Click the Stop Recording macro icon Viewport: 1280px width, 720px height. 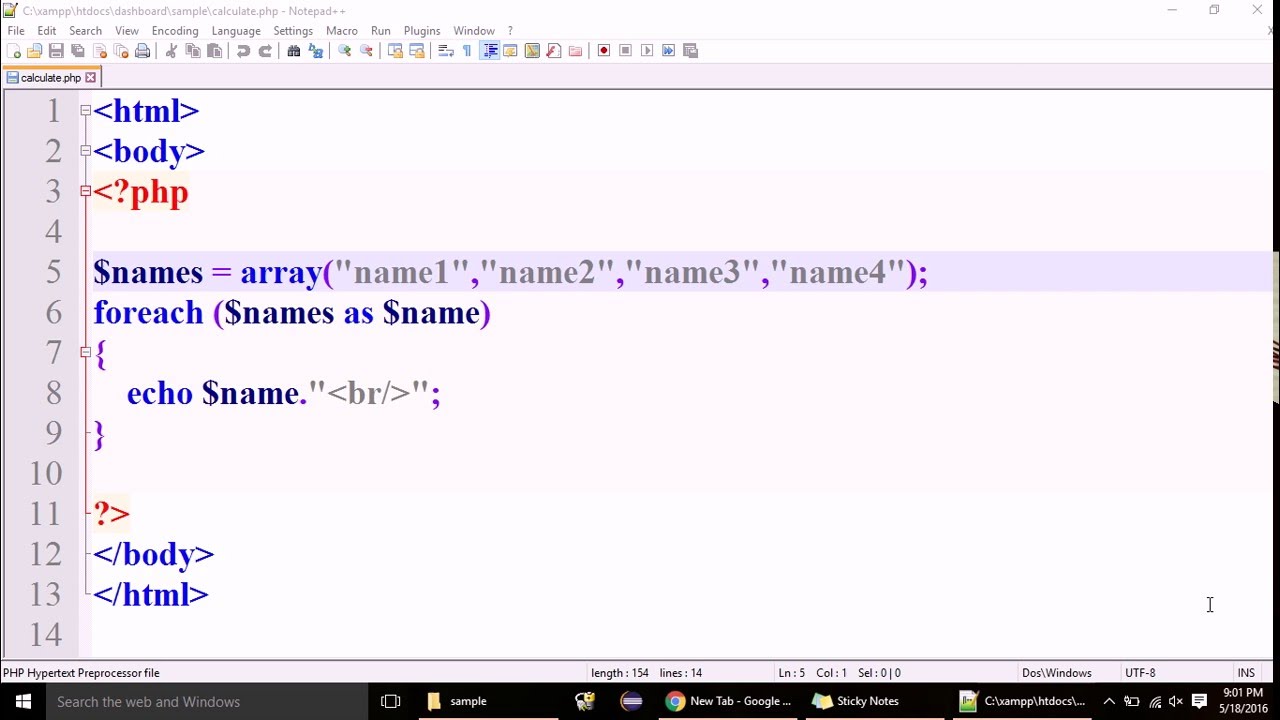pyautogui.click(x=626, y=51)
